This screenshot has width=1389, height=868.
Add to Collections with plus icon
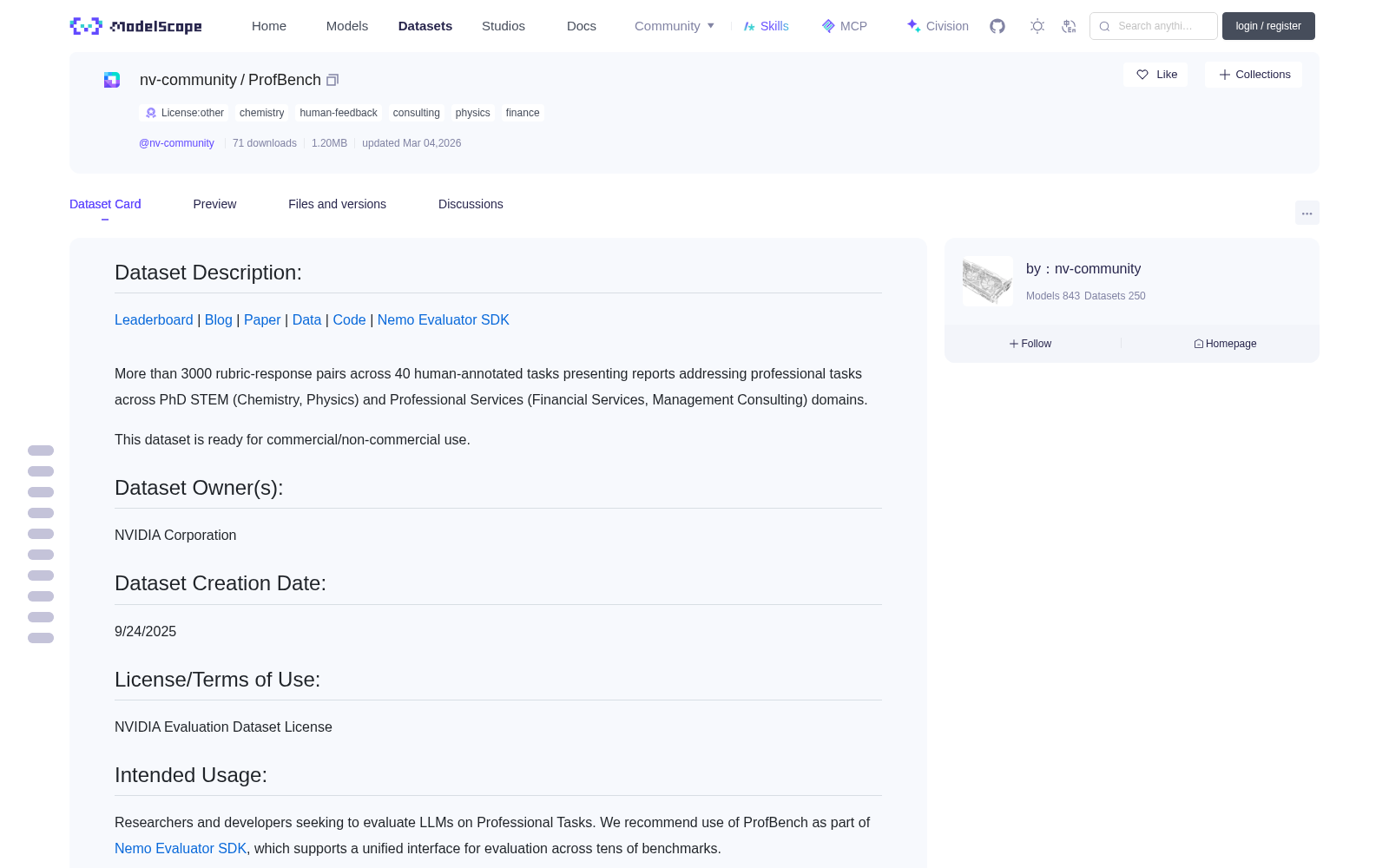(1254, 75)
